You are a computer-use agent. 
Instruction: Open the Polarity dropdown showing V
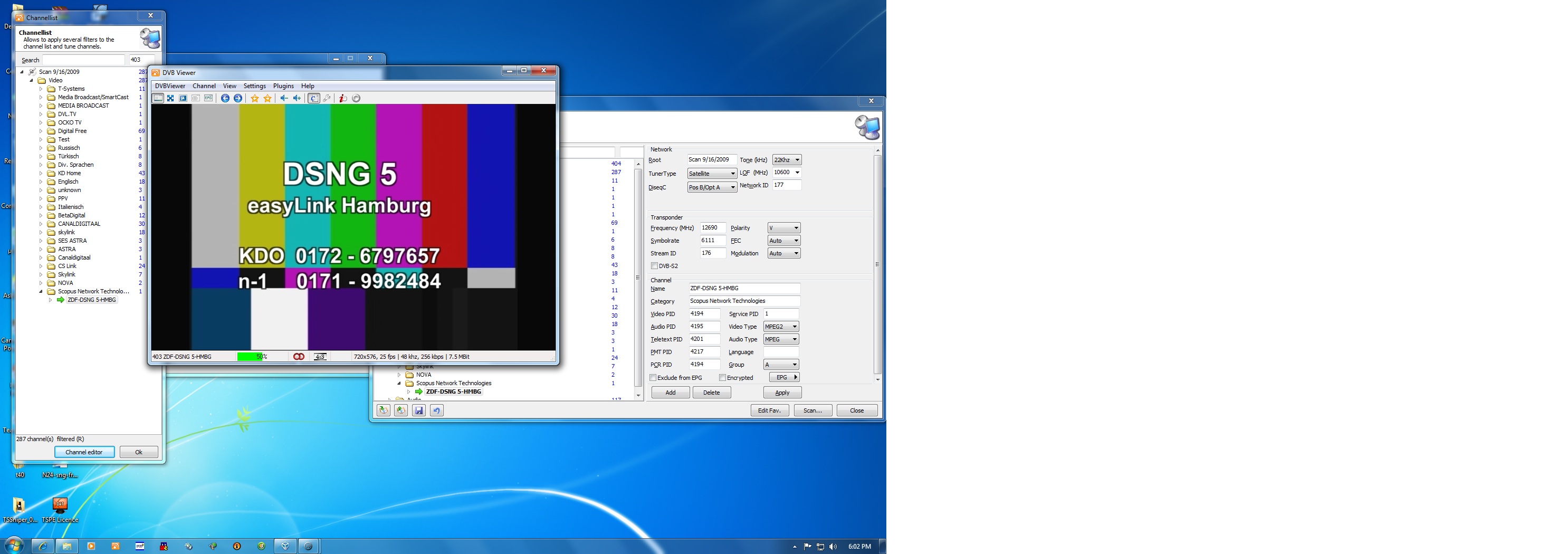[x=784, y=228]
